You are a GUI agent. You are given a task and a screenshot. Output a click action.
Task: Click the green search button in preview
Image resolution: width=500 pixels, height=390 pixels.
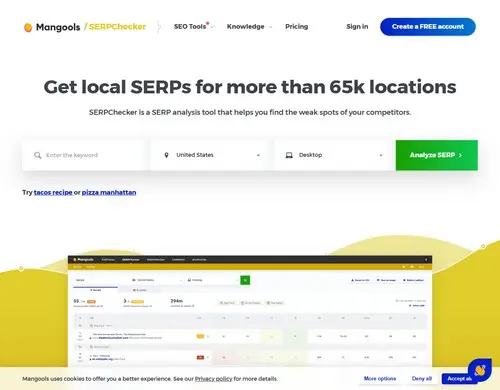tap(245, 280)
